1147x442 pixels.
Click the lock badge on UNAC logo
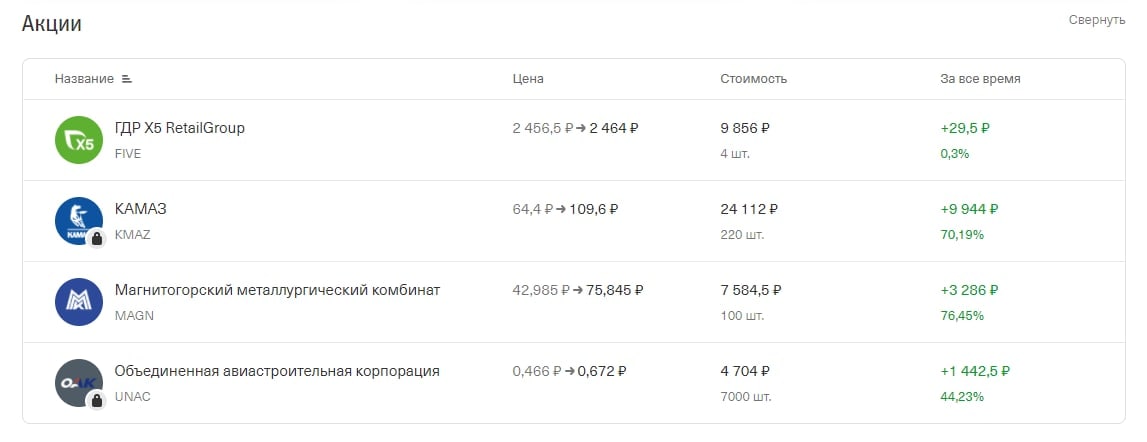(96, 400)
